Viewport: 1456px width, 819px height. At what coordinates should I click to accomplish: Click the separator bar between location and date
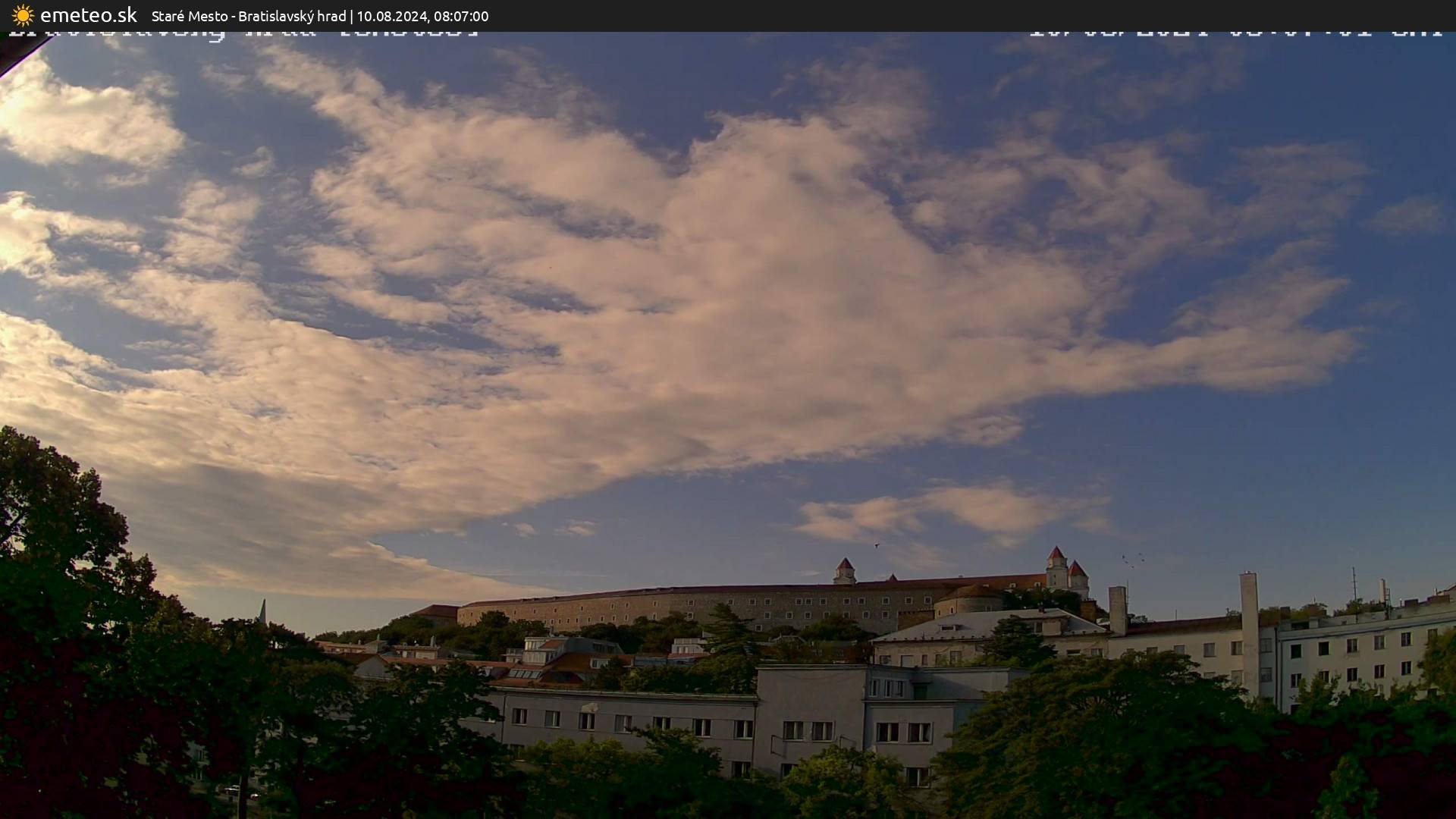pyautogui.click(x=353, y=16)
